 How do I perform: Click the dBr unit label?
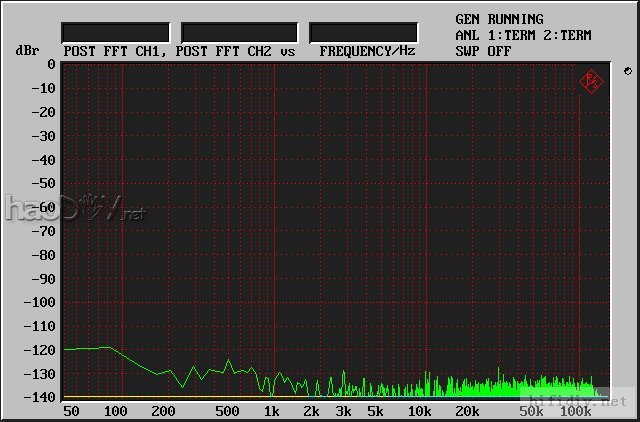26,50
